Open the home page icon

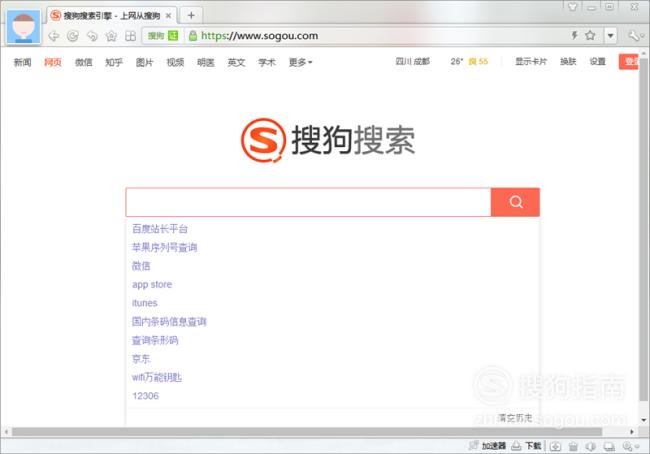pos(111,36)
